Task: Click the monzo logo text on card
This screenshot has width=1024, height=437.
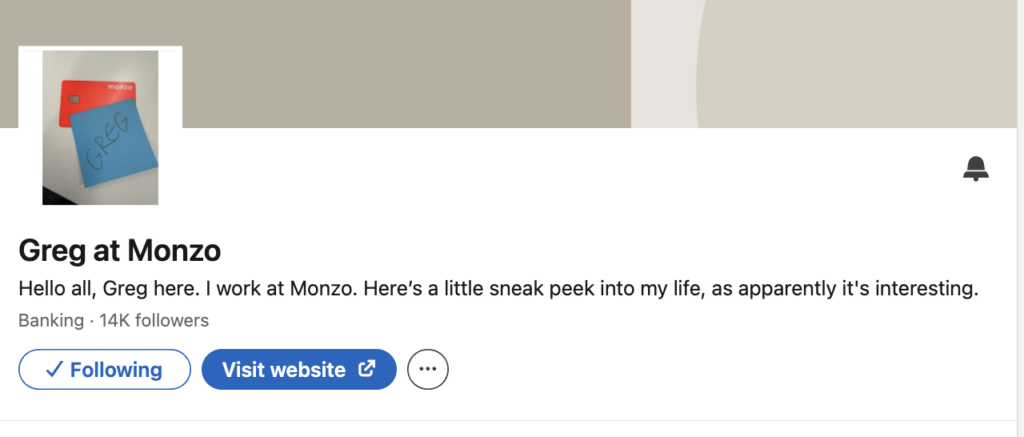Action: tap(120, 87)
